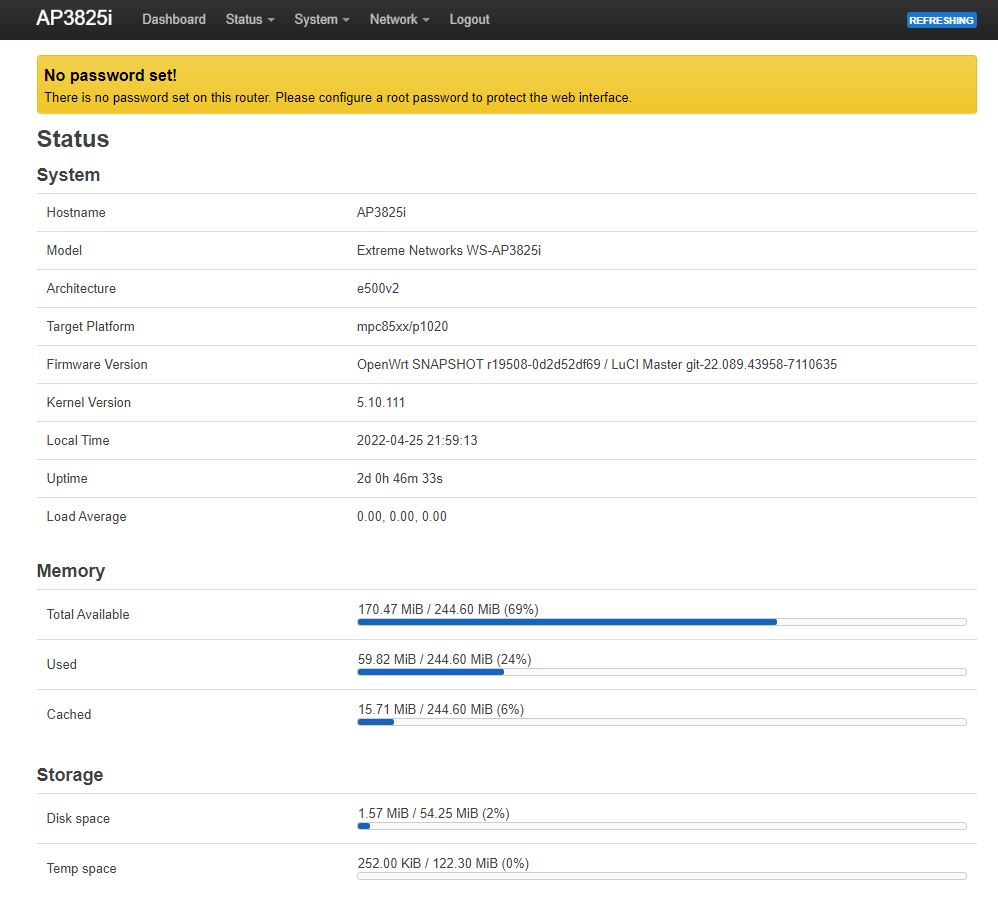The height and width of the screenshot is (903, 998).
Task: Log out via the Logout link
Action: 469,19
